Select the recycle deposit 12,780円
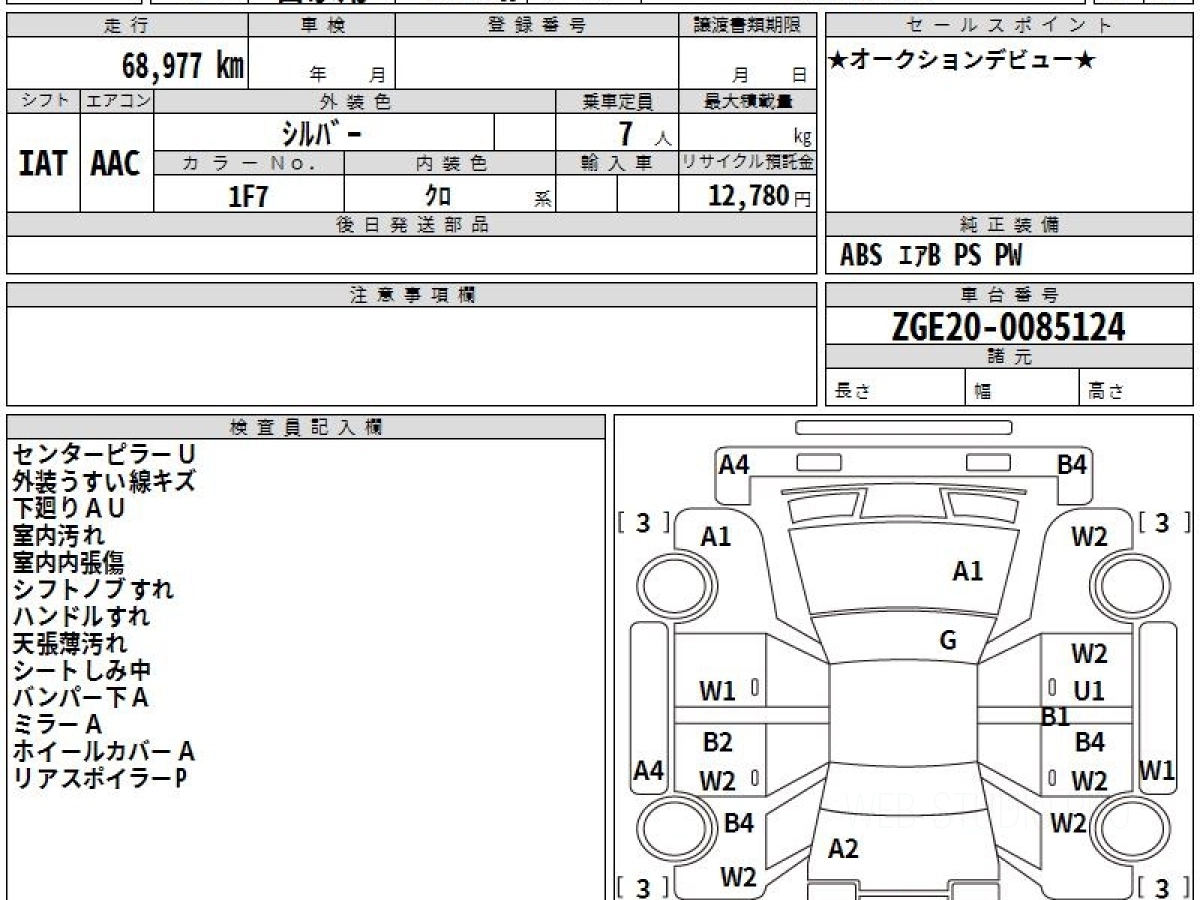The image size is (1200, 900). click(x=759, y=195)
